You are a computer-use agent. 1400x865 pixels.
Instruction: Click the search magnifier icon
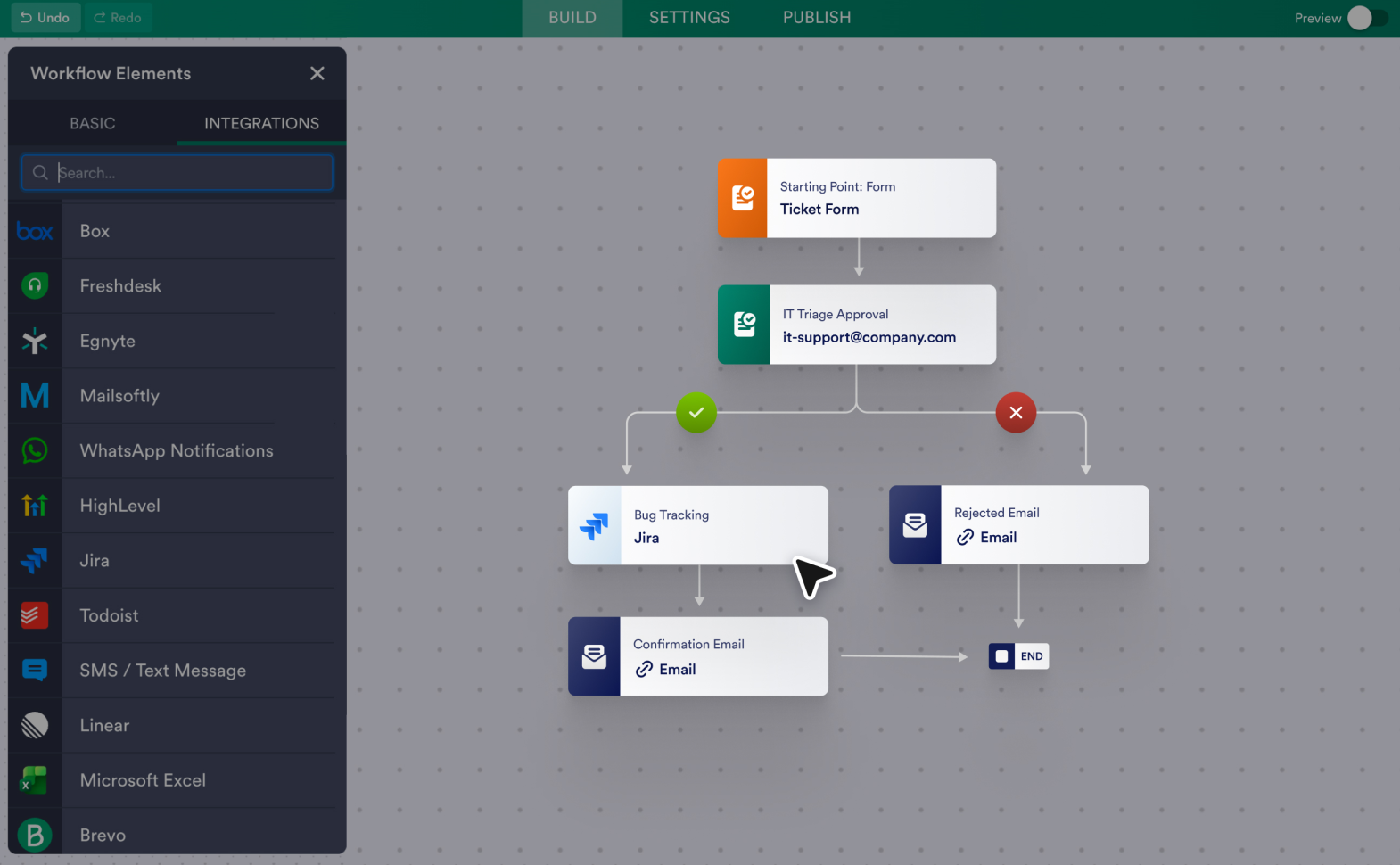tap(40, 173)
